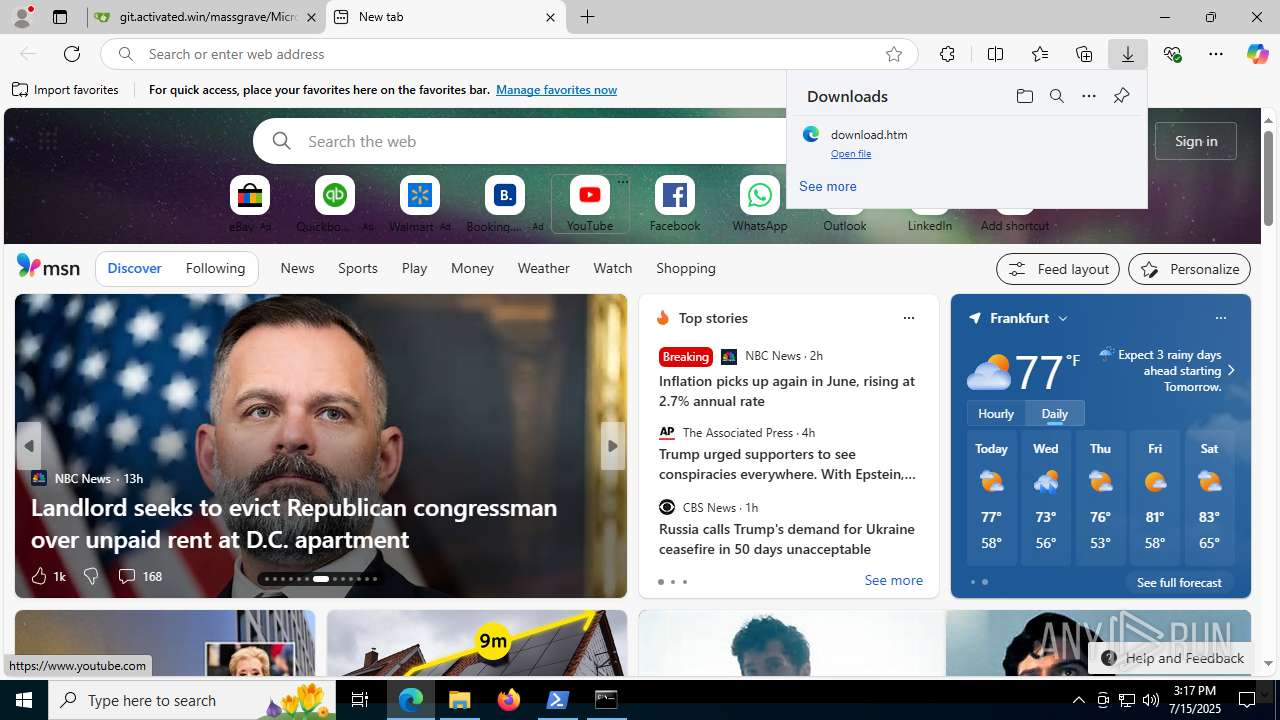The height and width of the screenshot is (720, 1280).
Task: Open Shopping section
Action: (x=686, y=268)
